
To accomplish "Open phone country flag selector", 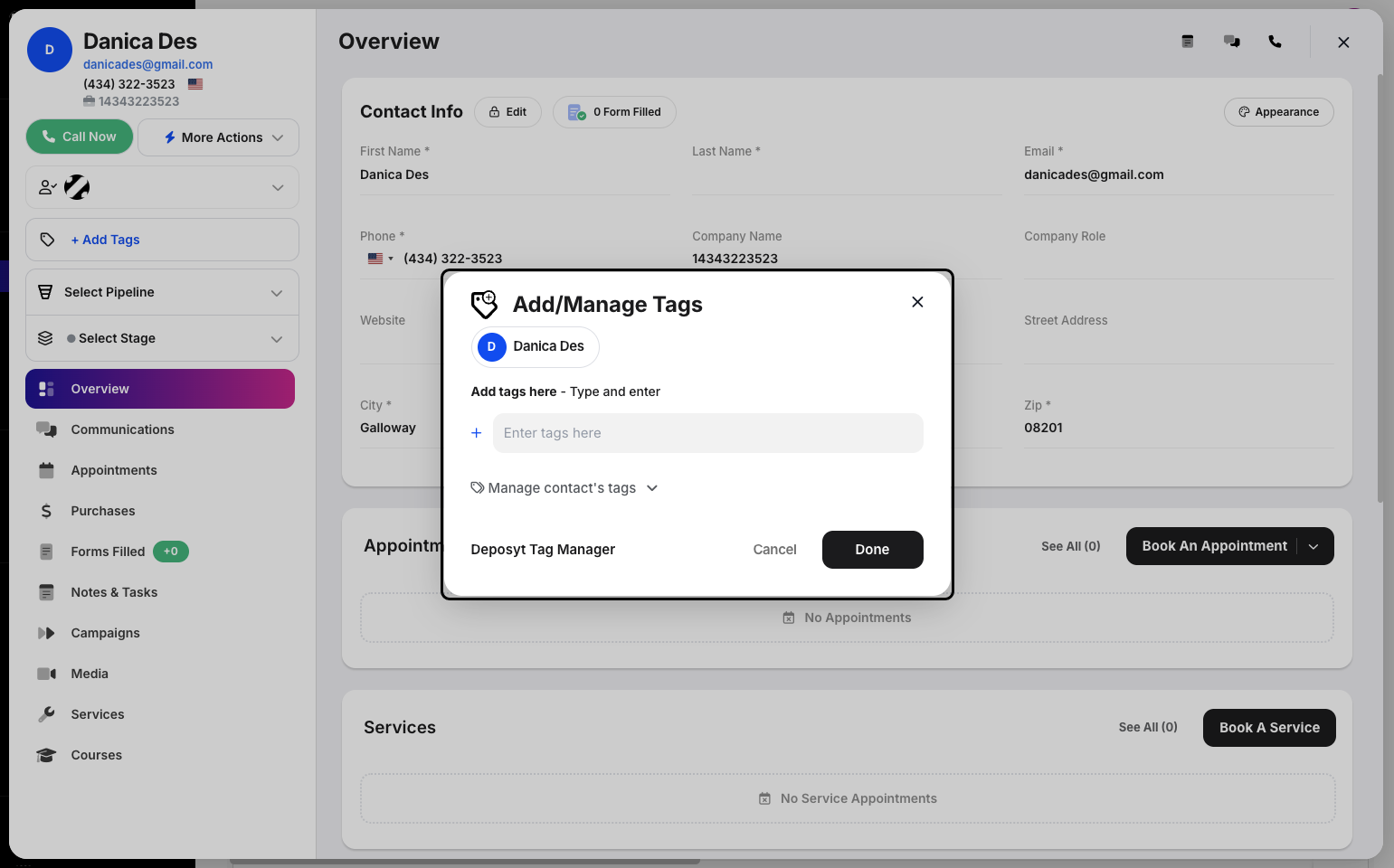I will click(381, 259).
